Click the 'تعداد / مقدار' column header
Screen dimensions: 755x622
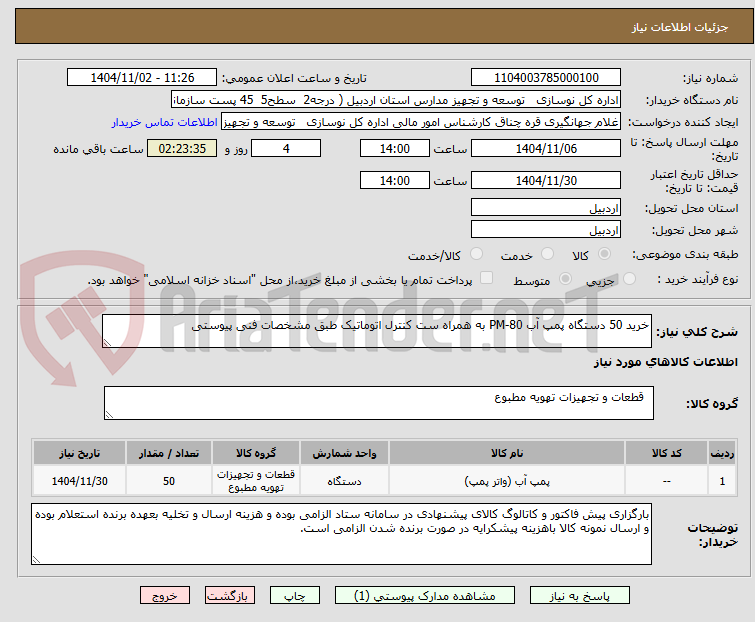tap(169, 453)
